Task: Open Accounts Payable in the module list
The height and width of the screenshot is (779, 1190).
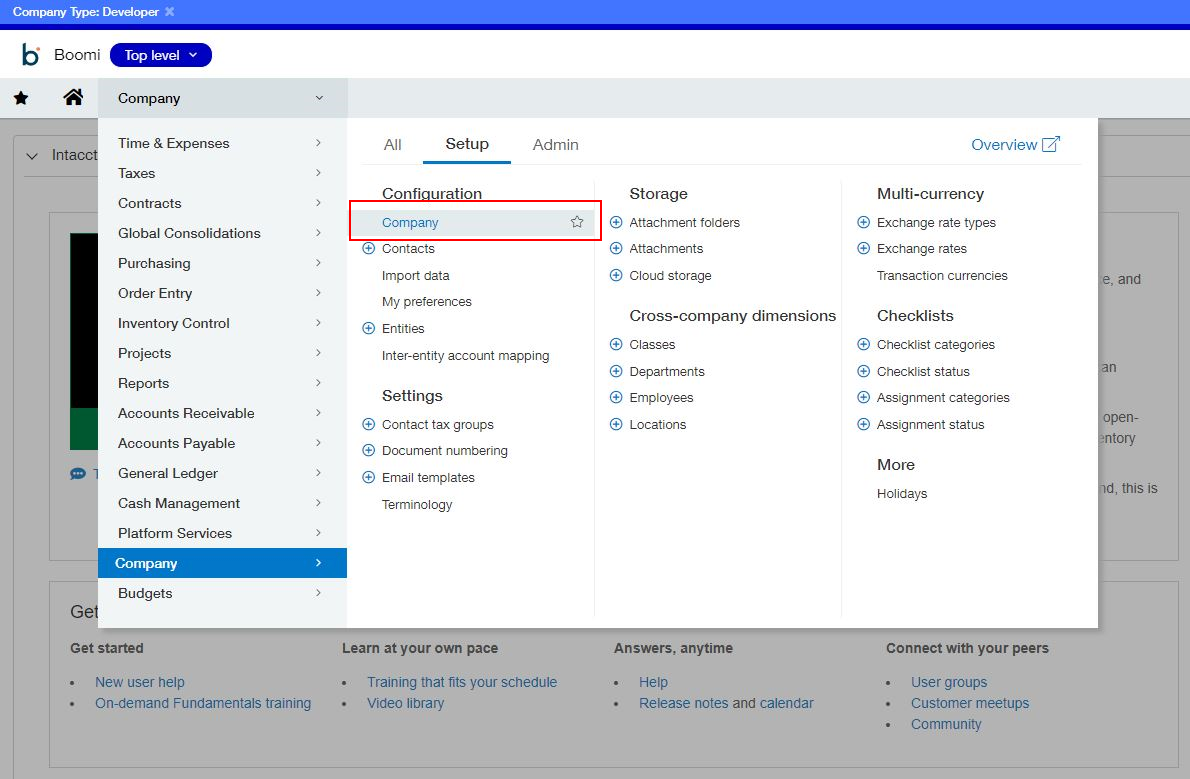Action: click(x=176, y=443)
